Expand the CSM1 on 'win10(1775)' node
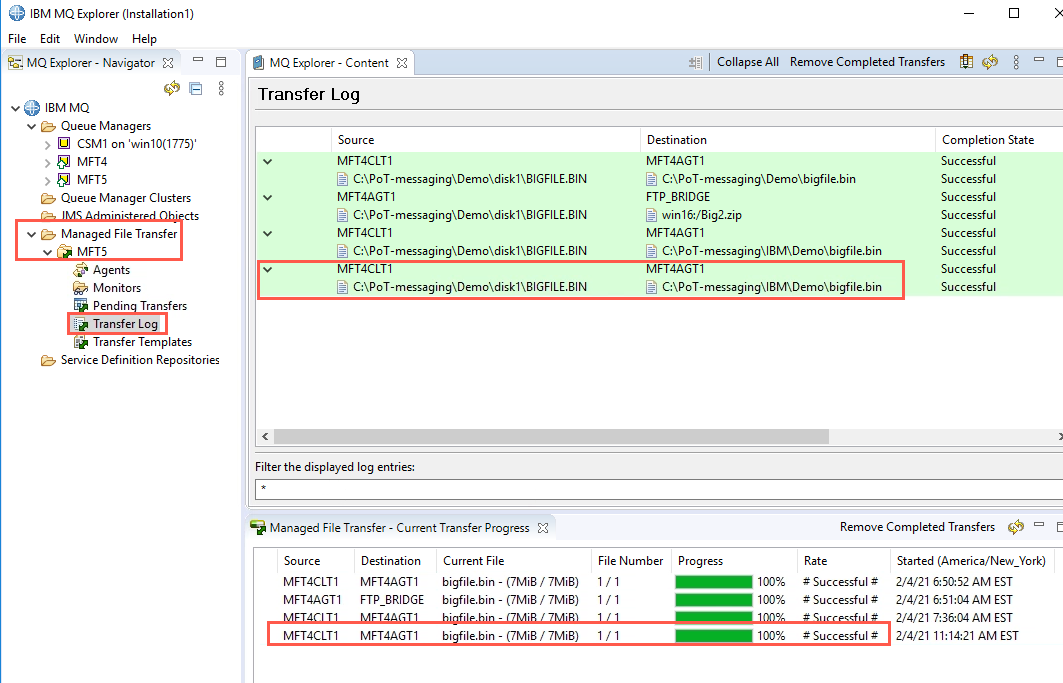 [x=47, y=144]
